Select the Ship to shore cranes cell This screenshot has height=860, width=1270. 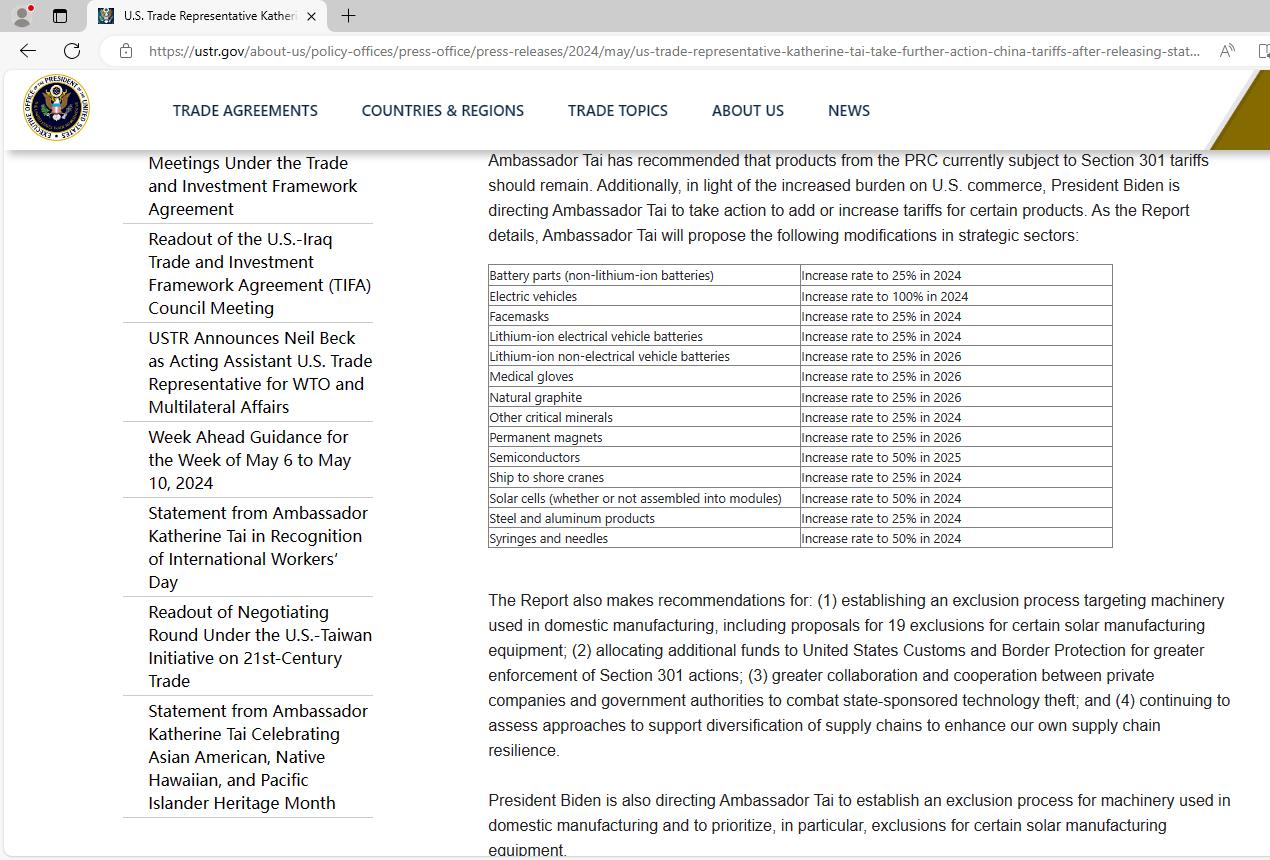click(644, 477)
